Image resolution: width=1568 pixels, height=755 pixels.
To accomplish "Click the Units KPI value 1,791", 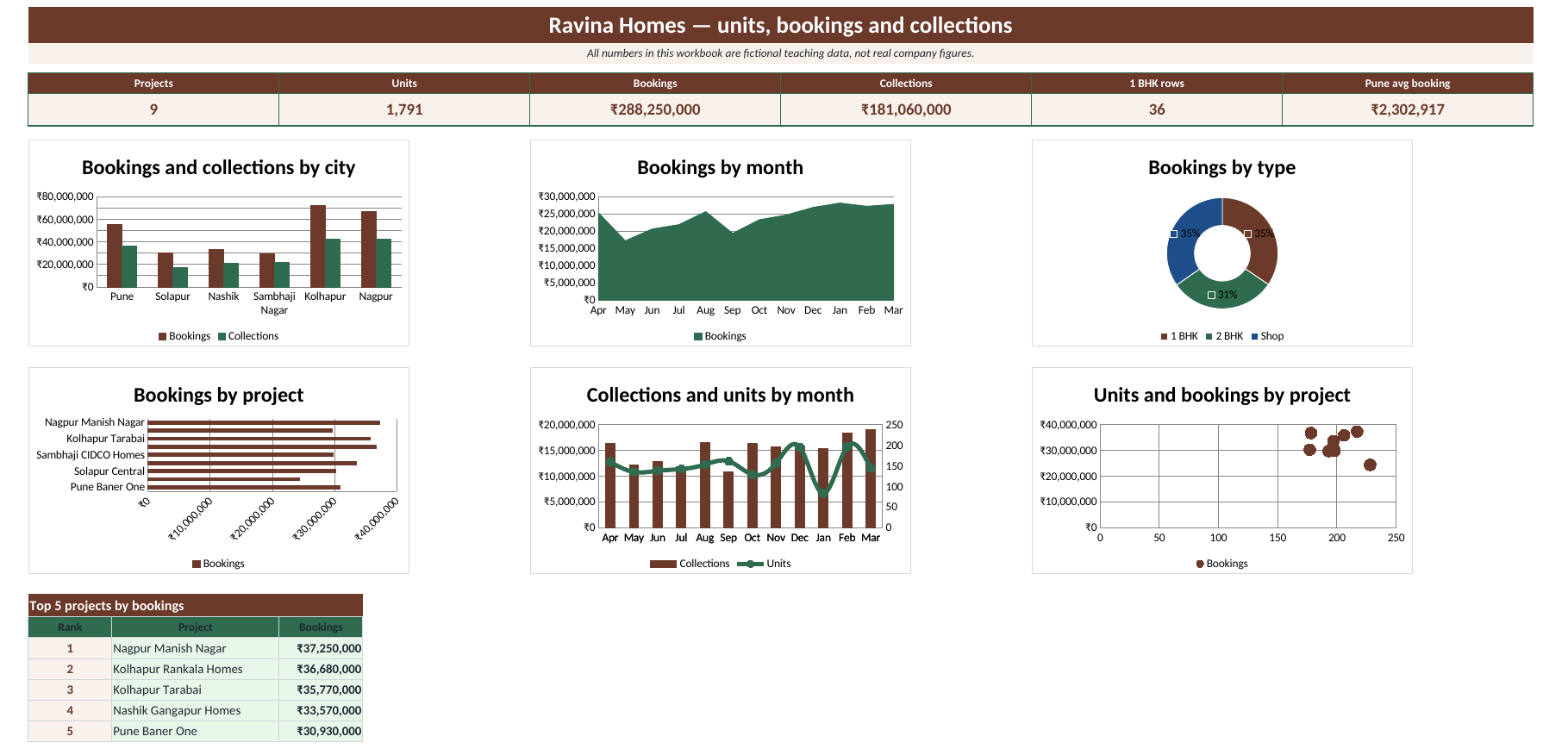I will (404, 109).
